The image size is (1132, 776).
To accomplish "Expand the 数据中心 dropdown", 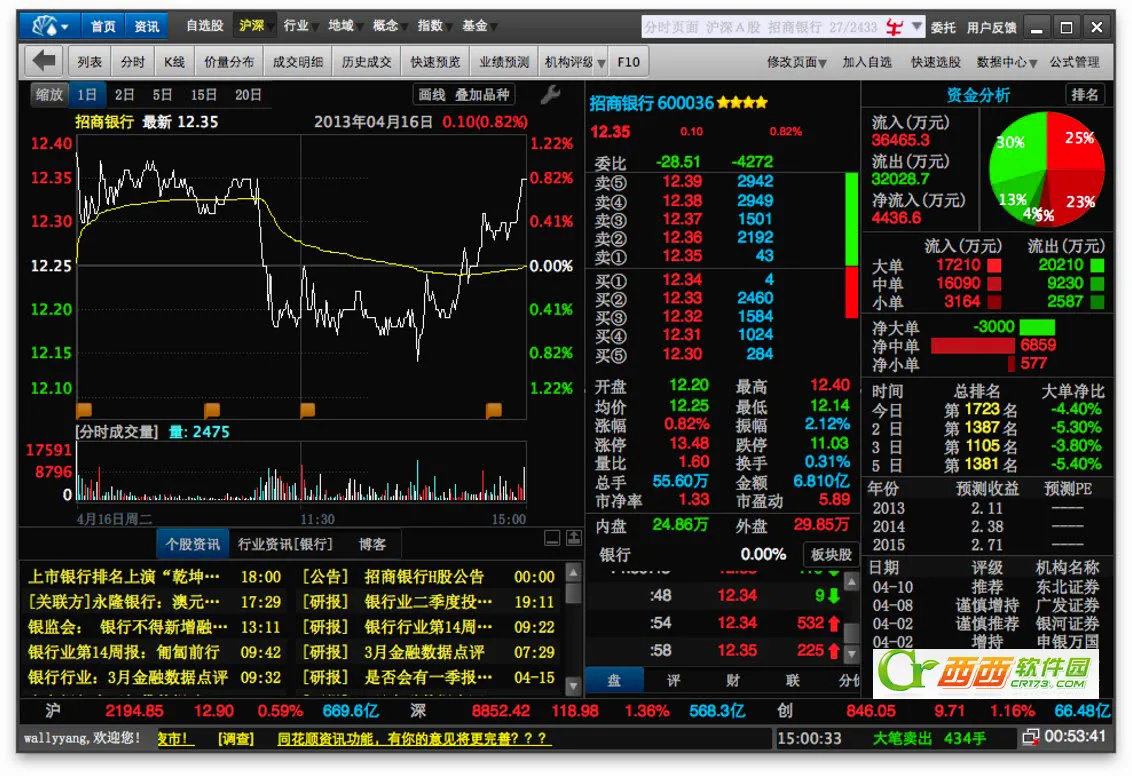I will coord(1006,63).
